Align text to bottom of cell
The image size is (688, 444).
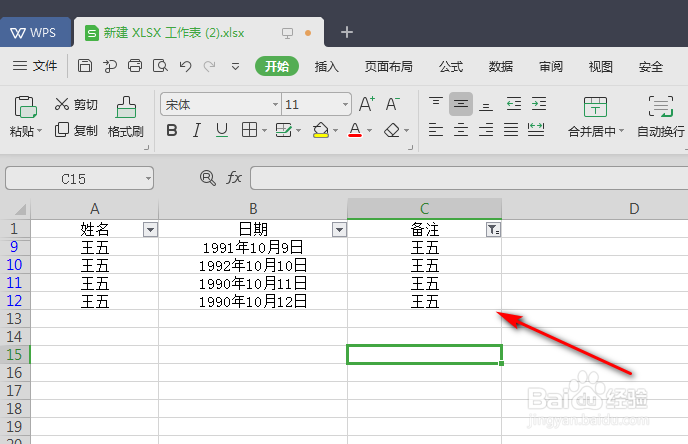click(x=486, y=106)
